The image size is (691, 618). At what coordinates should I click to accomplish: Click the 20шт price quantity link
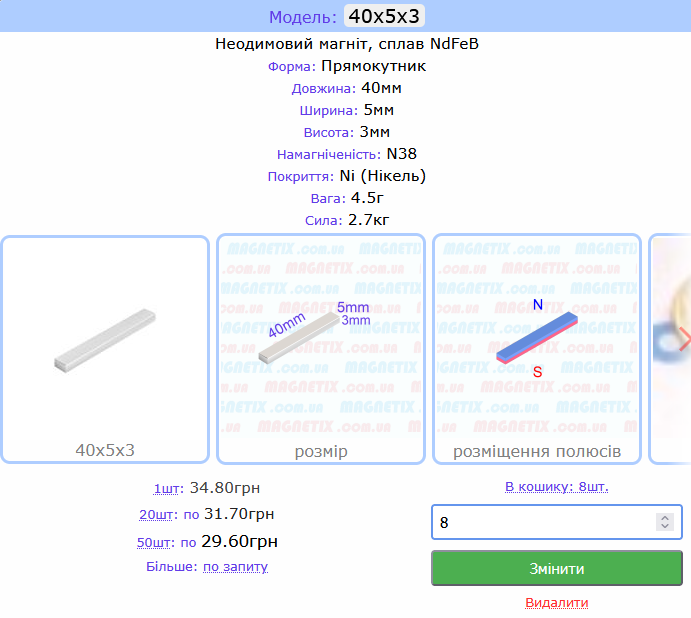click(x=156, y=514)
